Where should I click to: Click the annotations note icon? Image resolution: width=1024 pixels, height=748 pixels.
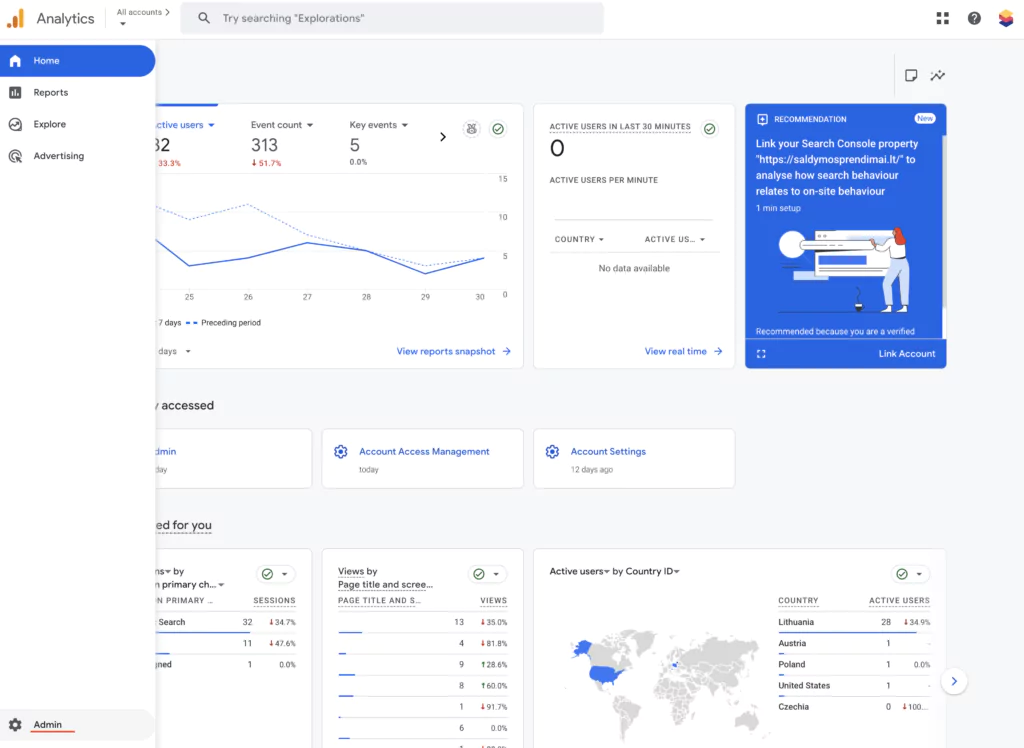pos(911,76)
